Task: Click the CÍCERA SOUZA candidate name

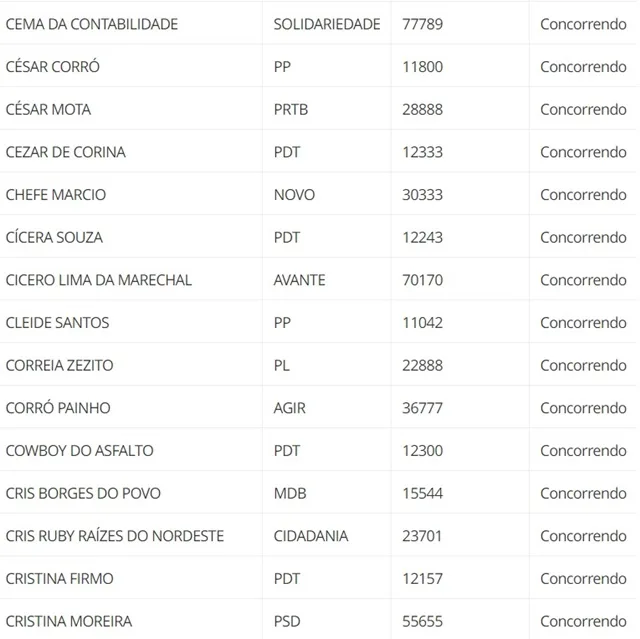Action: (x=54, y=237)
